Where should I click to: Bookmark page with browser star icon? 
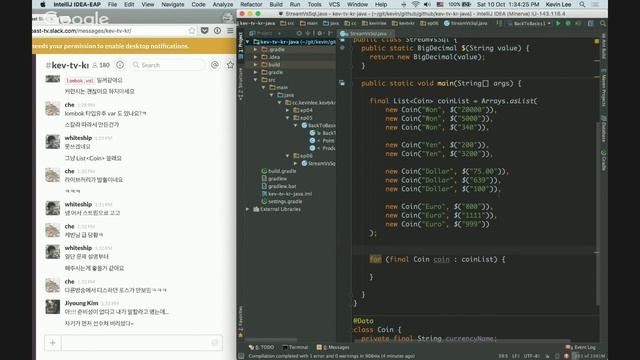coord(192,31)
